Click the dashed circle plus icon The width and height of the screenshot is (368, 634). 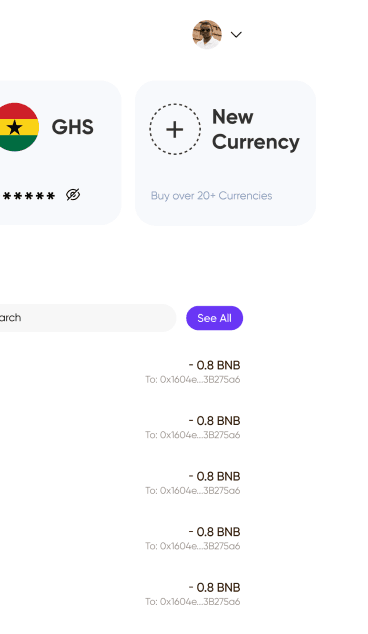[175, 129]
